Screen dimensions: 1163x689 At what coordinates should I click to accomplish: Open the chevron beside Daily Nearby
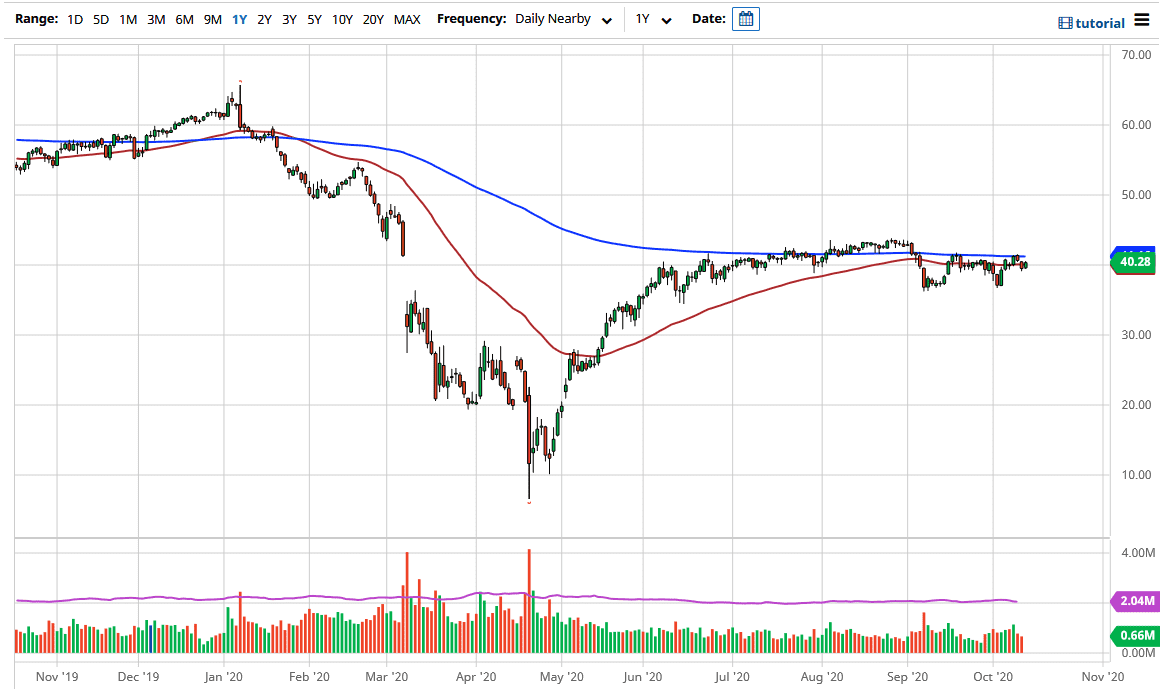tap(608, 20)
